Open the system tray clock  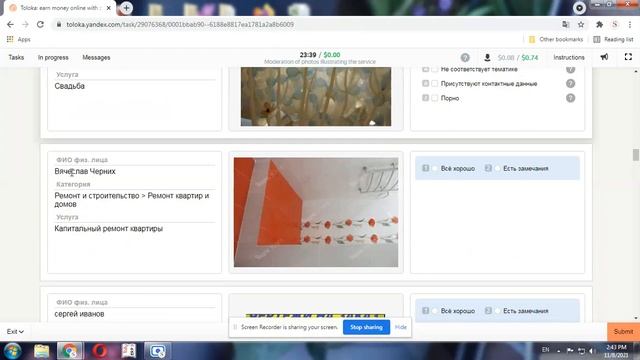pos(616,351)
